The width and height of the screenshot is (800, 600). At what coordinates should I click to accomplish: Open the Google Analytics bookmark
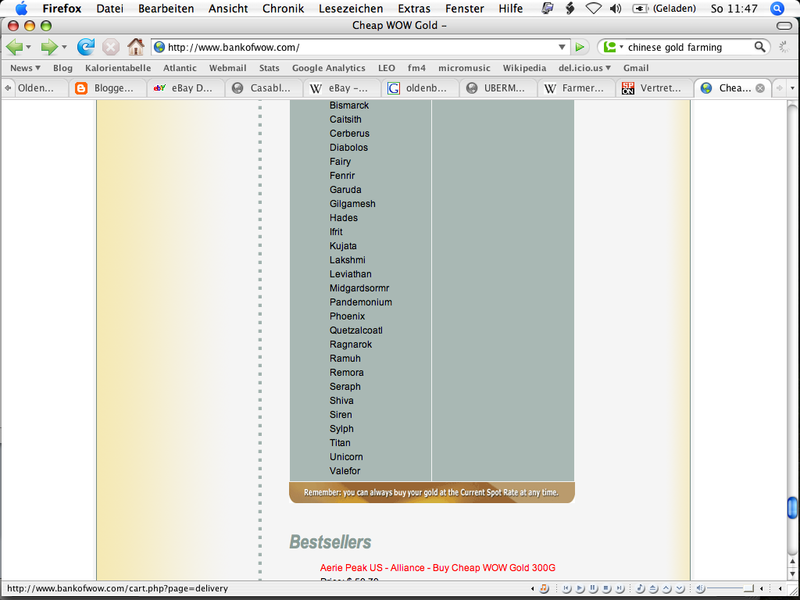coord(329,68)
